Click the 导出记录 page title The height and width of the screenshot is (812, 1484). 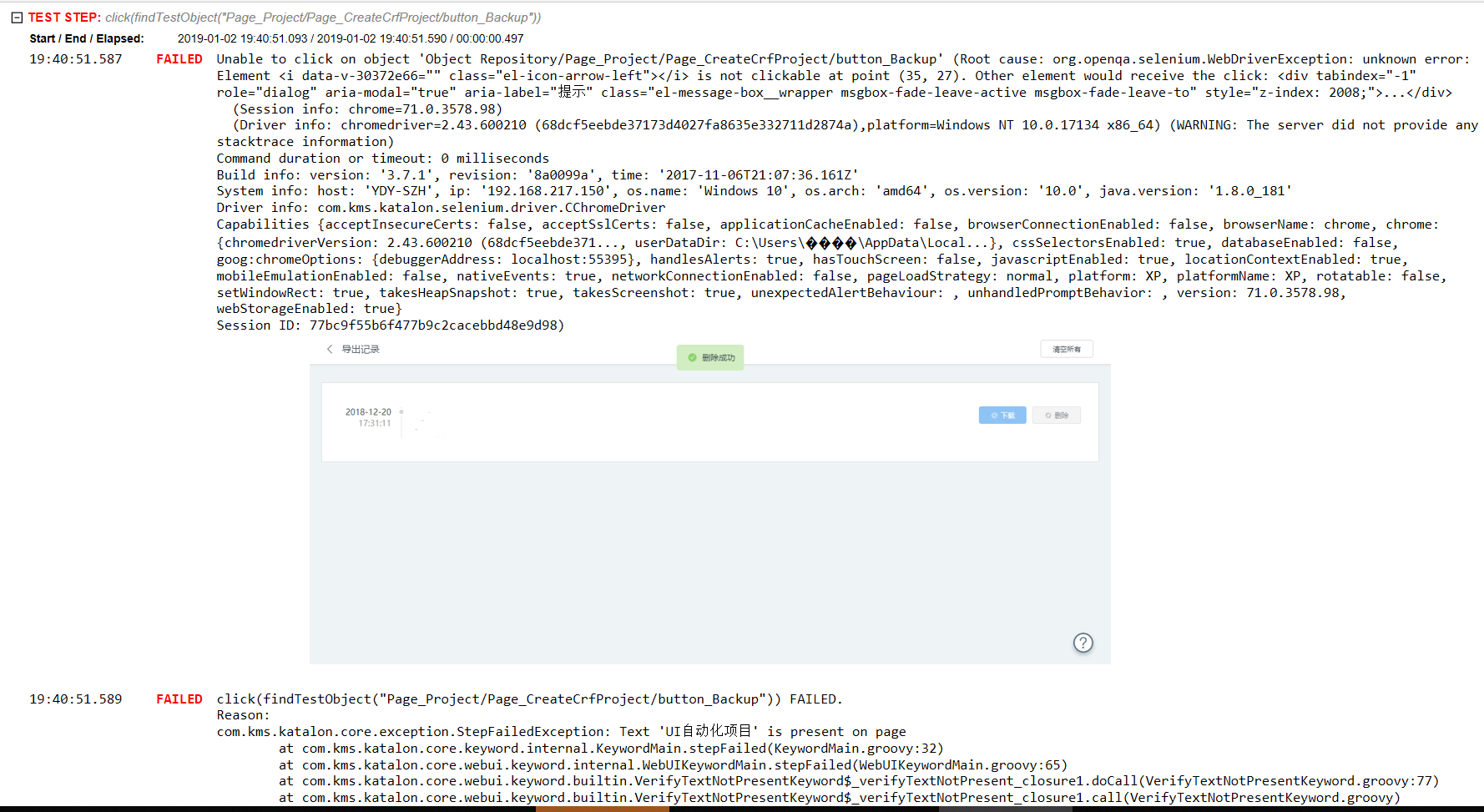click(x=361, y=349)
